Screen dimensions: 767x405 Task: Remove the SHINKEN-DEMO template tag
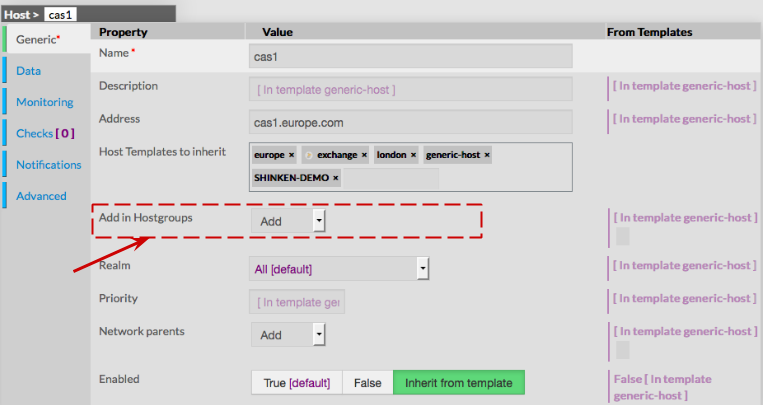click(x=336, y=179)
